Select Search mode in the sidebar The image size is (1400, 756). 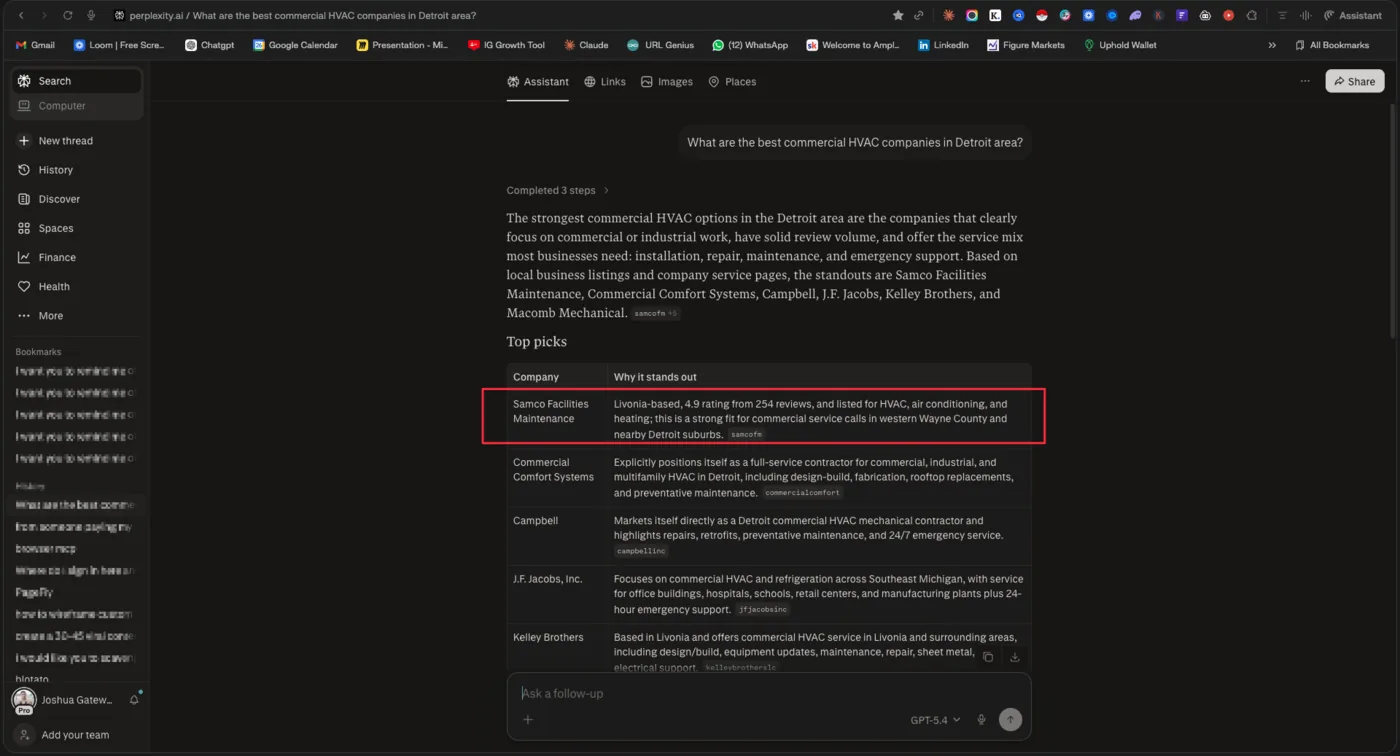[x=76, y=81]
